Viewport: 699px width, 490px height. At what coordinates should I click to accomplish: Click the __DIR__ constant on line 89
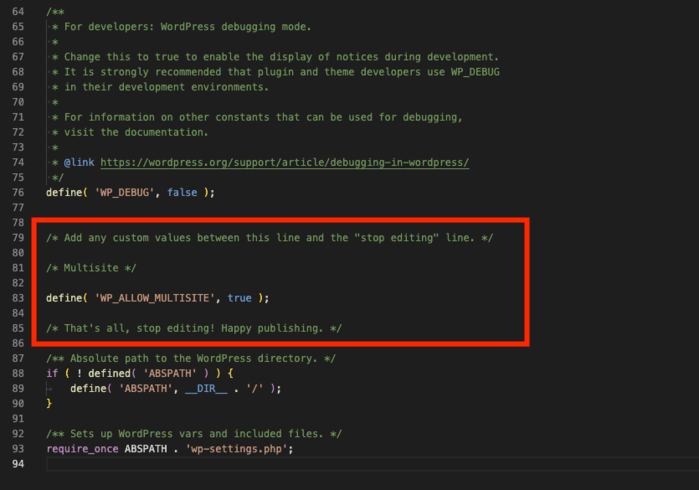pyautogui.click(x=206, y=389)
